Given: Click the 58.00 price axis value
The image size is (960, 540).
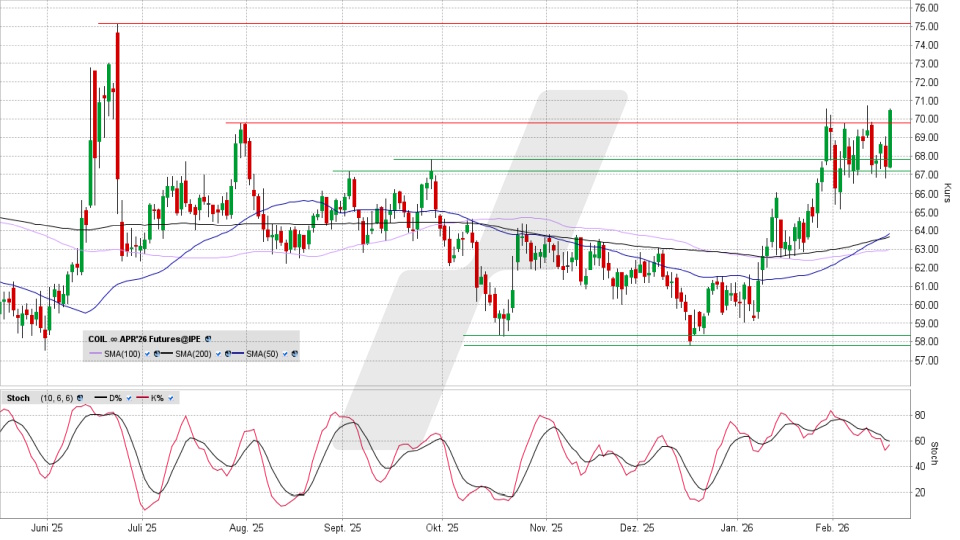Looking at the screenshot, I should [x=926, y=342].
